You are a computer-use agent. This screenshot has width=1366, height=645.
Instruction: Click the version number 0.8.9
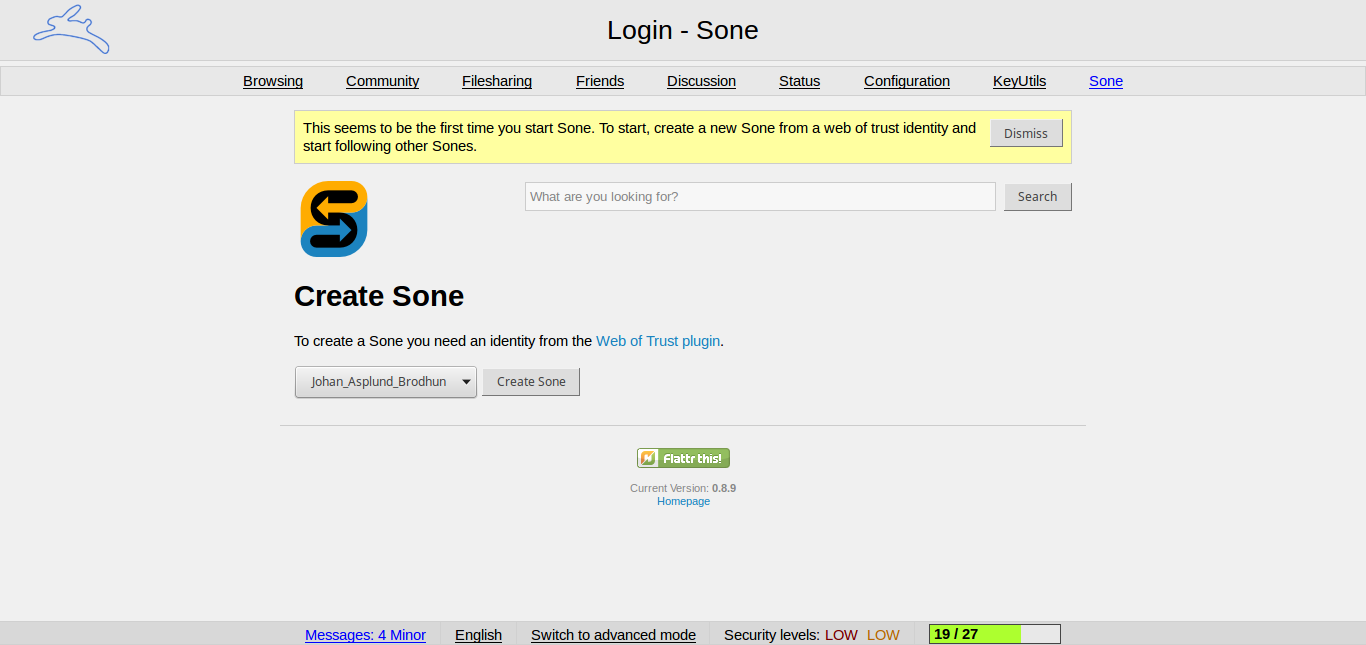(724, 488)
